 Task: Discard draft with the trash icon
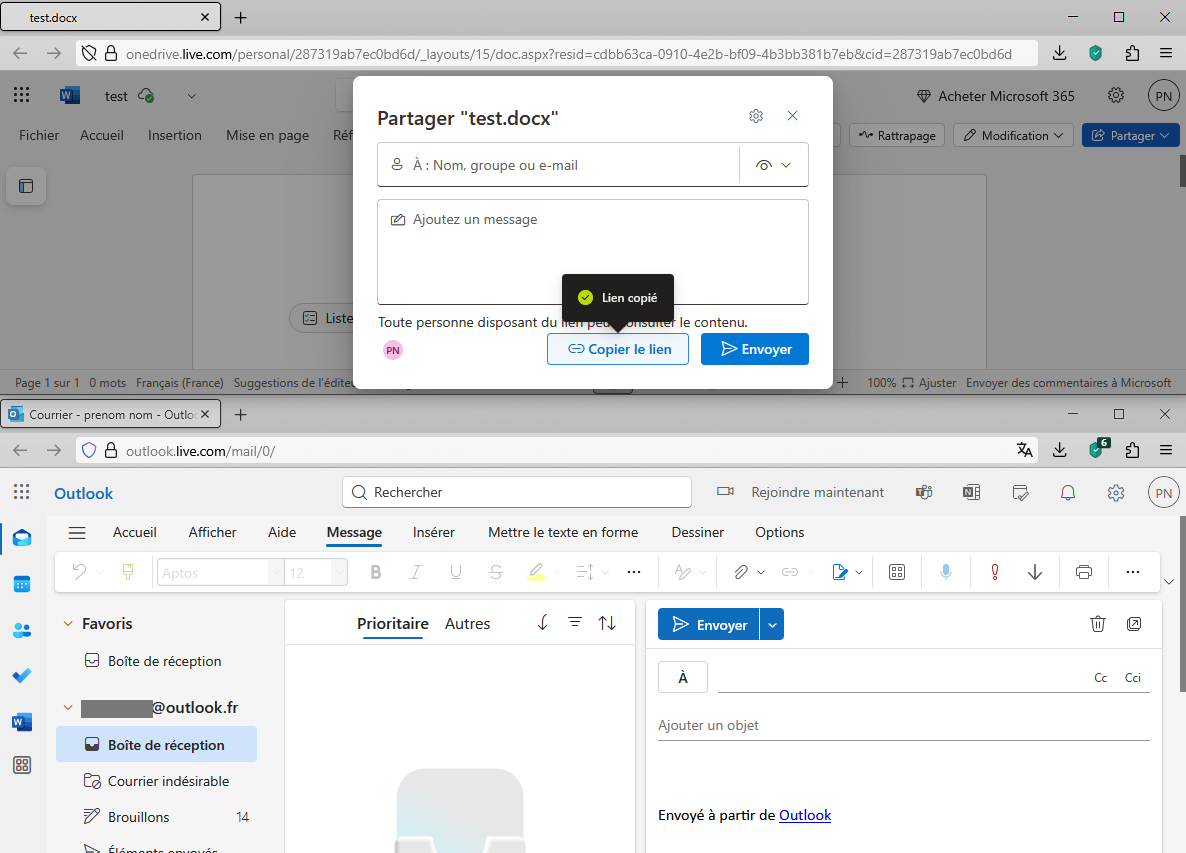tap(1098, 624)
